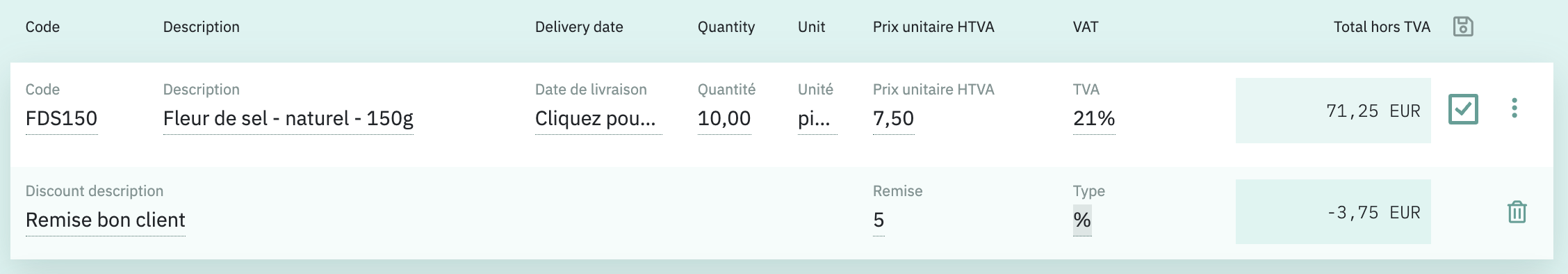
Task: Open the TVA 21% dropdown
Action: pyautogui.click(x=1094, y=118)
